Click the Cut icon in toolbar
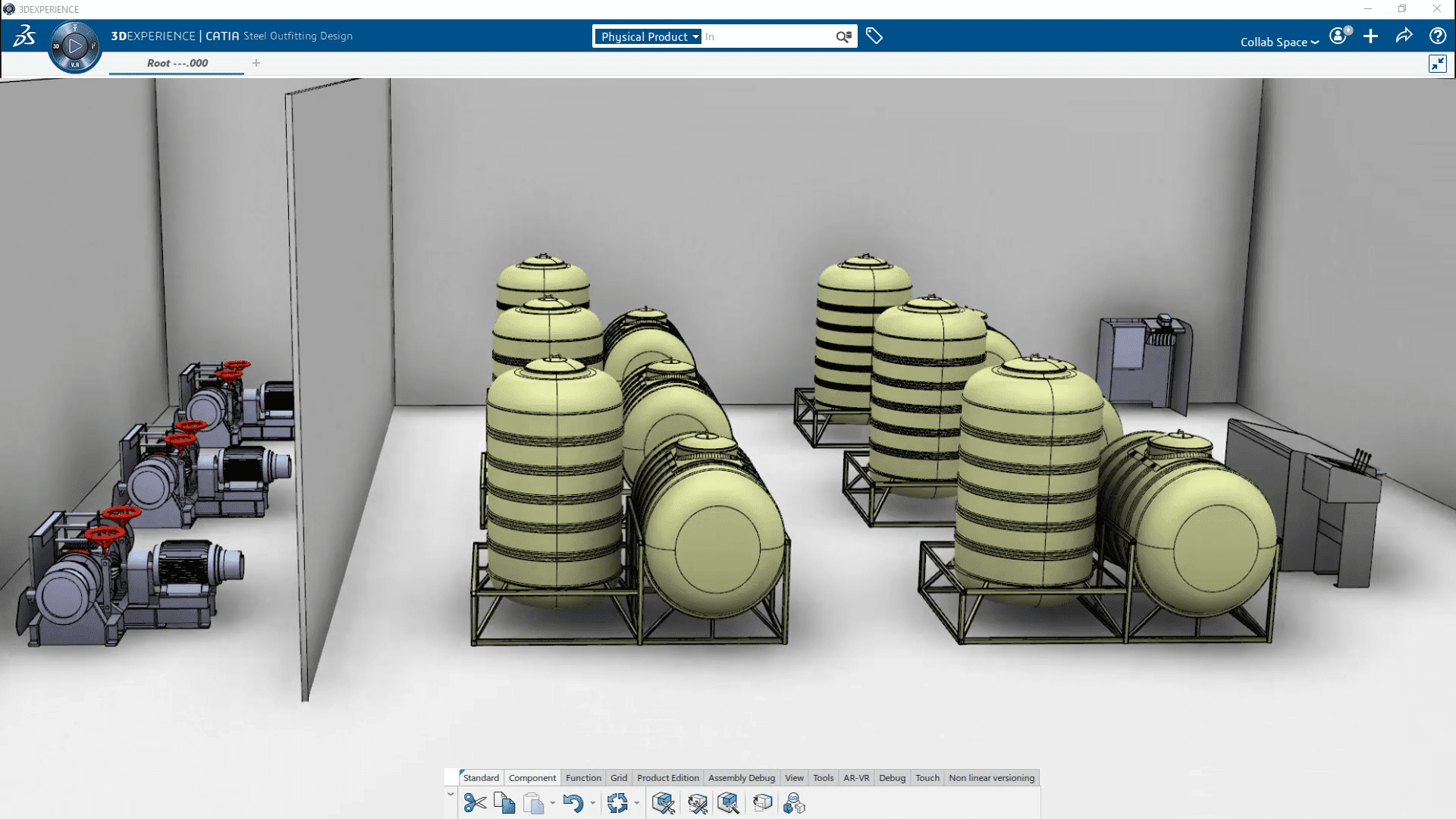This screenshot has width=1456, height=819. [474, 803]
